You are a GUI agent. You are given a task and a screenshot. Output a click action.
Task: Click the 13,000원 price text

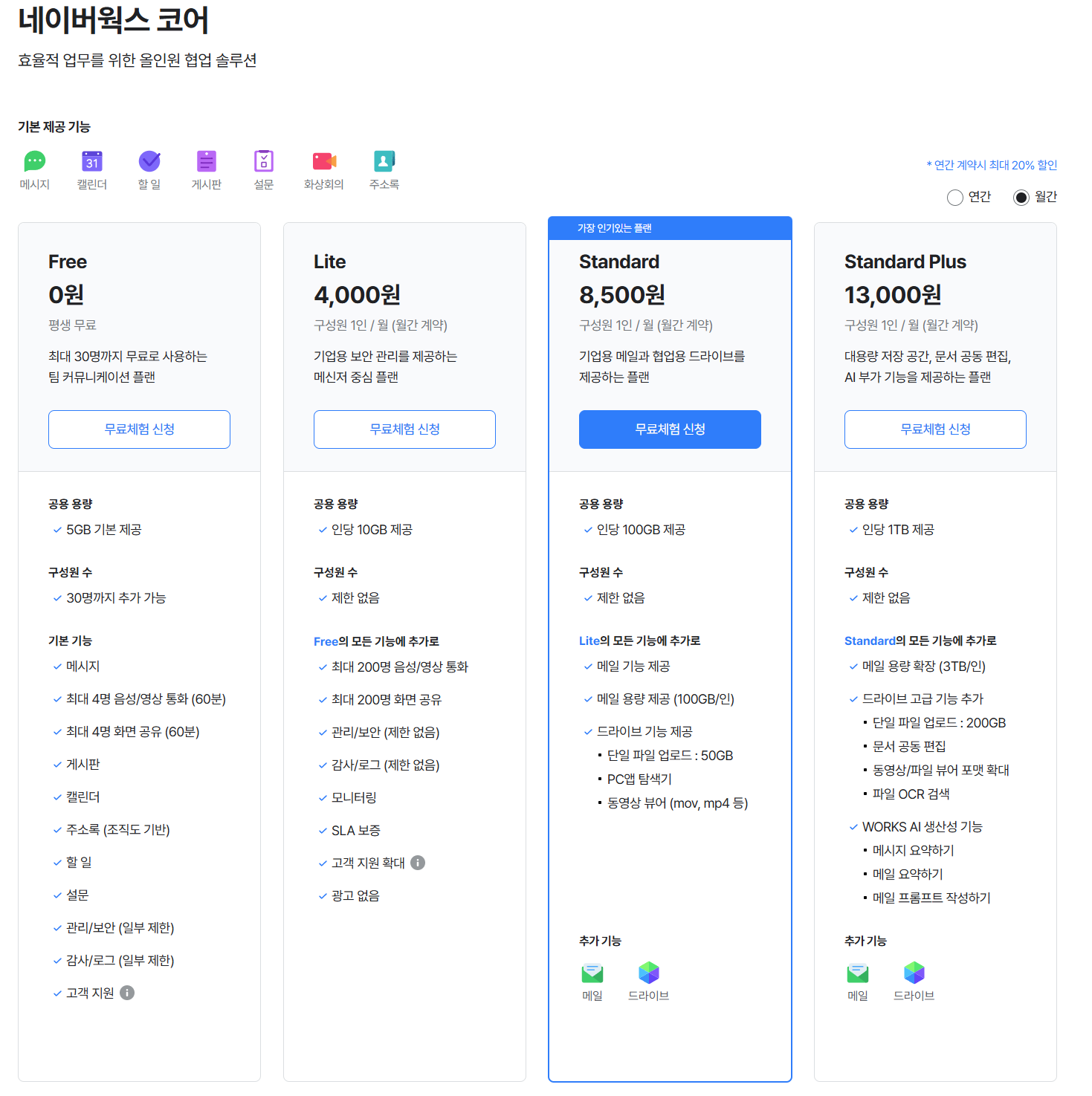(x=893, y=295)
